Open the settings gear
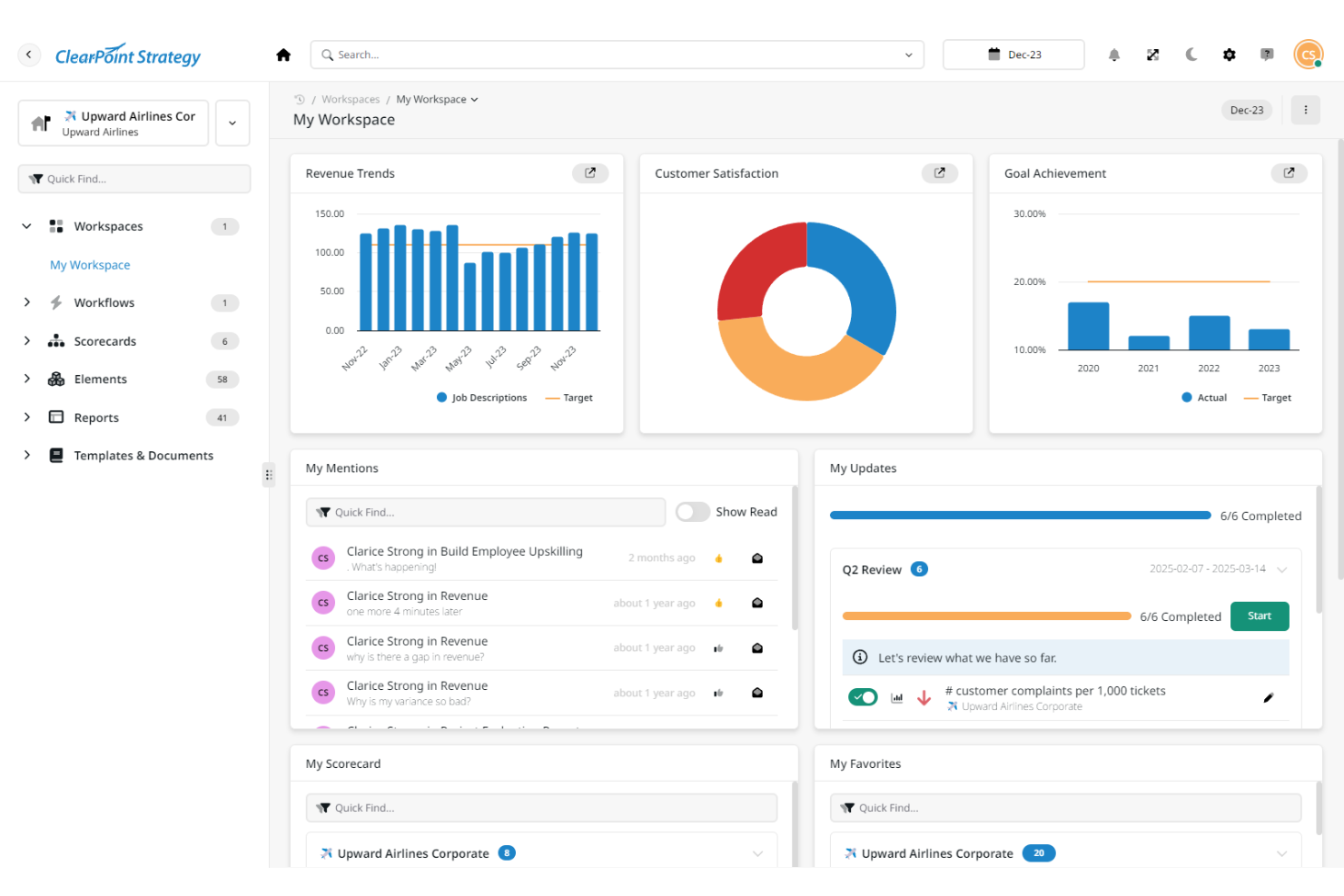Image resolution: width=1344 pixels, height=896 pixels. [x=1229, y=54]
